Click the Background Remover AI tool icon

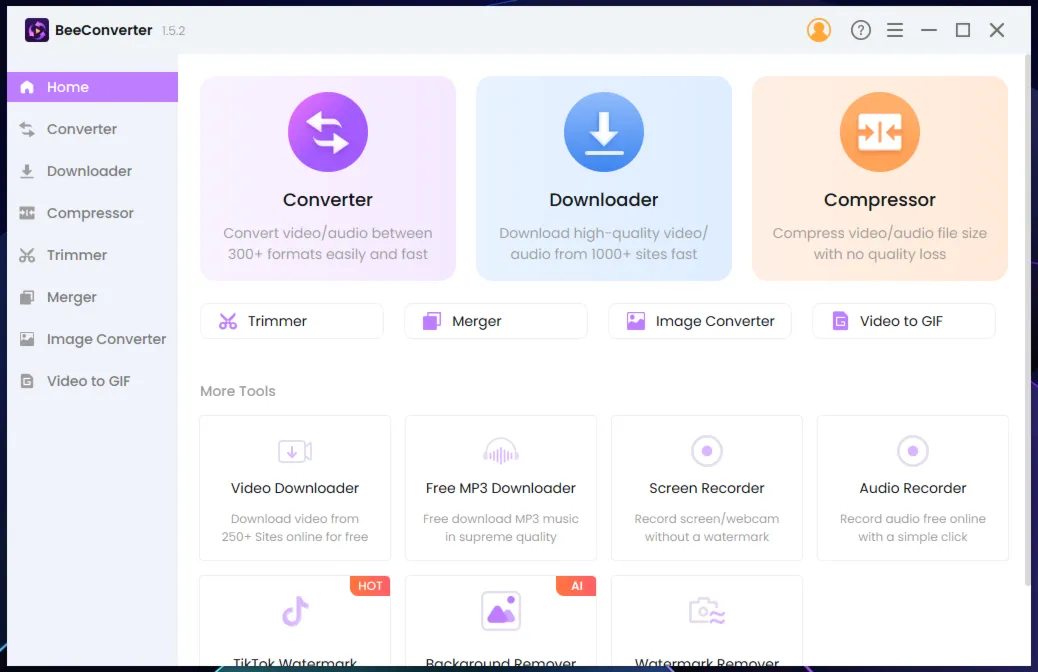tap(500, 610)
